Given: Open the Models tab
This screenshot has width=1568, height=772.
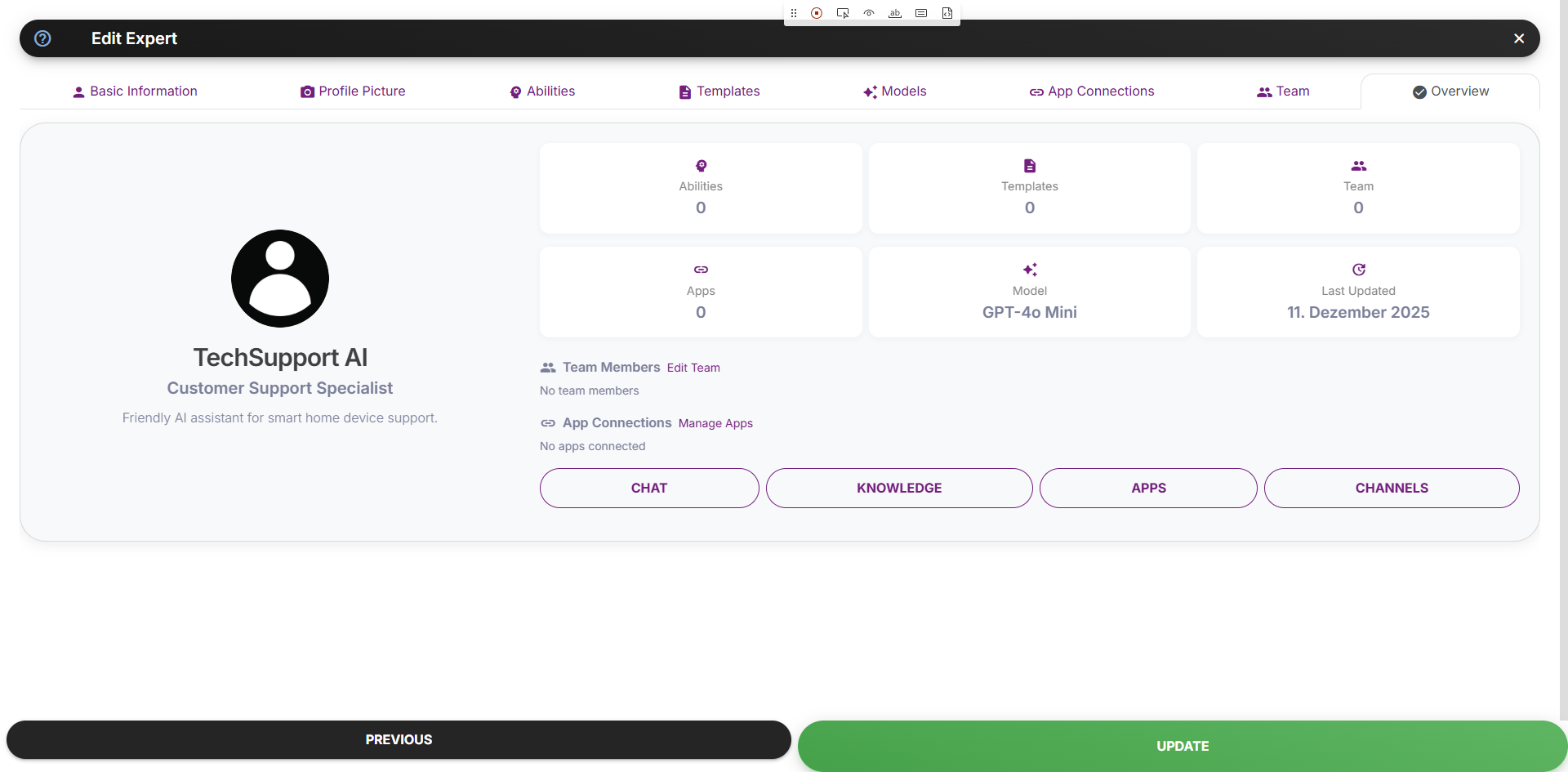Looking at the screenshot, I should point(895,91).
